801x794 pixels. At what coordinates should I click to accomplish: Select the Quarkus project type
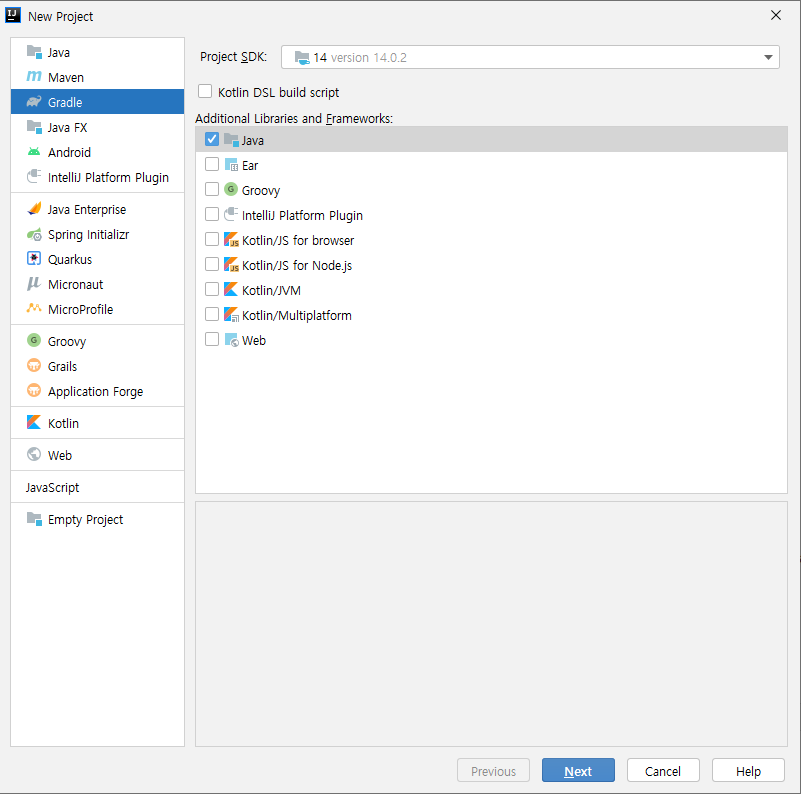(97, 260)
